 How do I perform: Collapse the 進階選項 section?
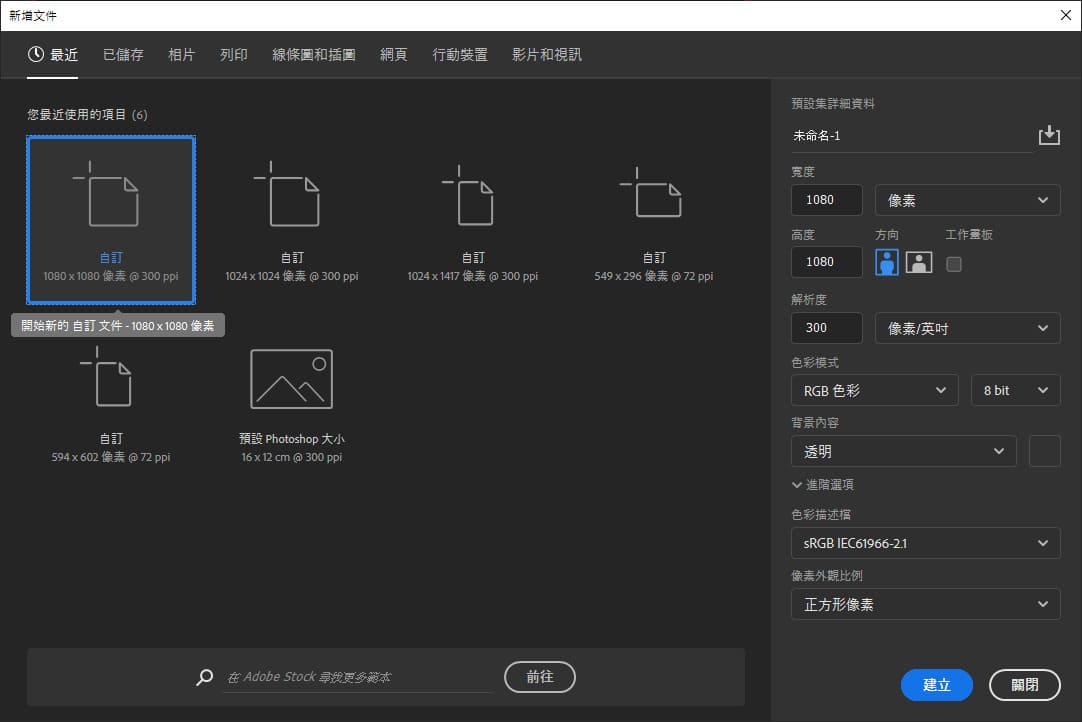coord(822,484)
